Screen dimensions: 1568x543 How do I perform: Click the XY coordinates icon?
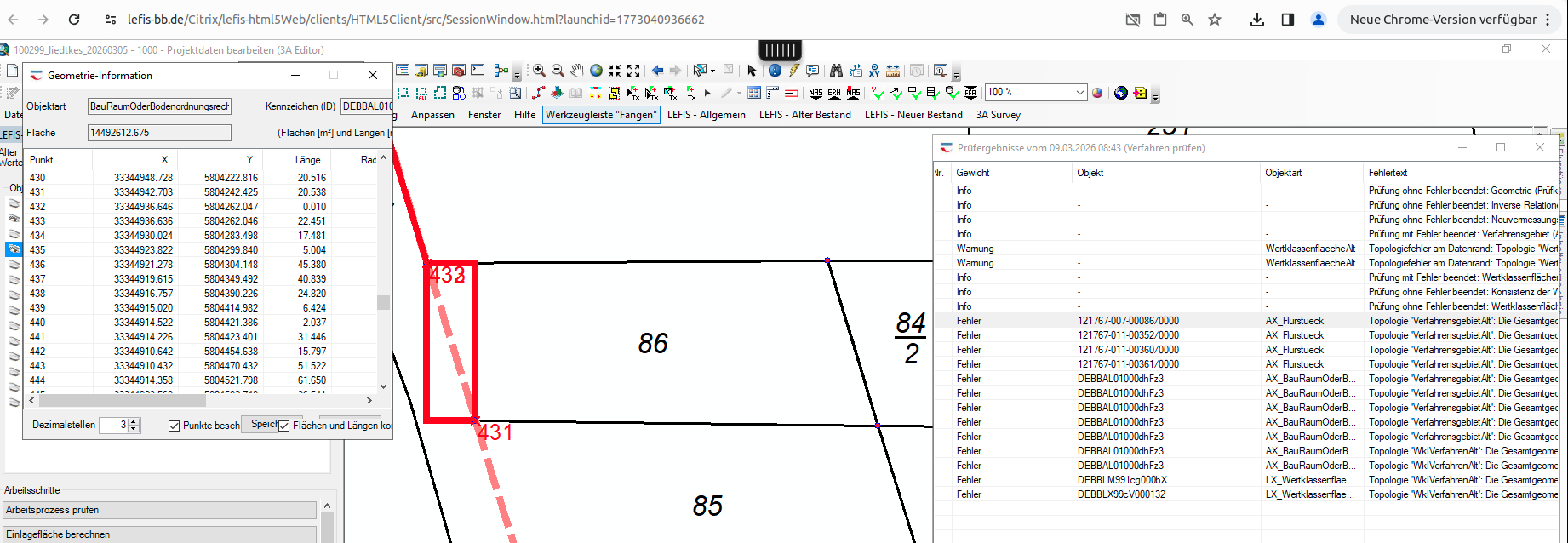(x=874, y=71)
